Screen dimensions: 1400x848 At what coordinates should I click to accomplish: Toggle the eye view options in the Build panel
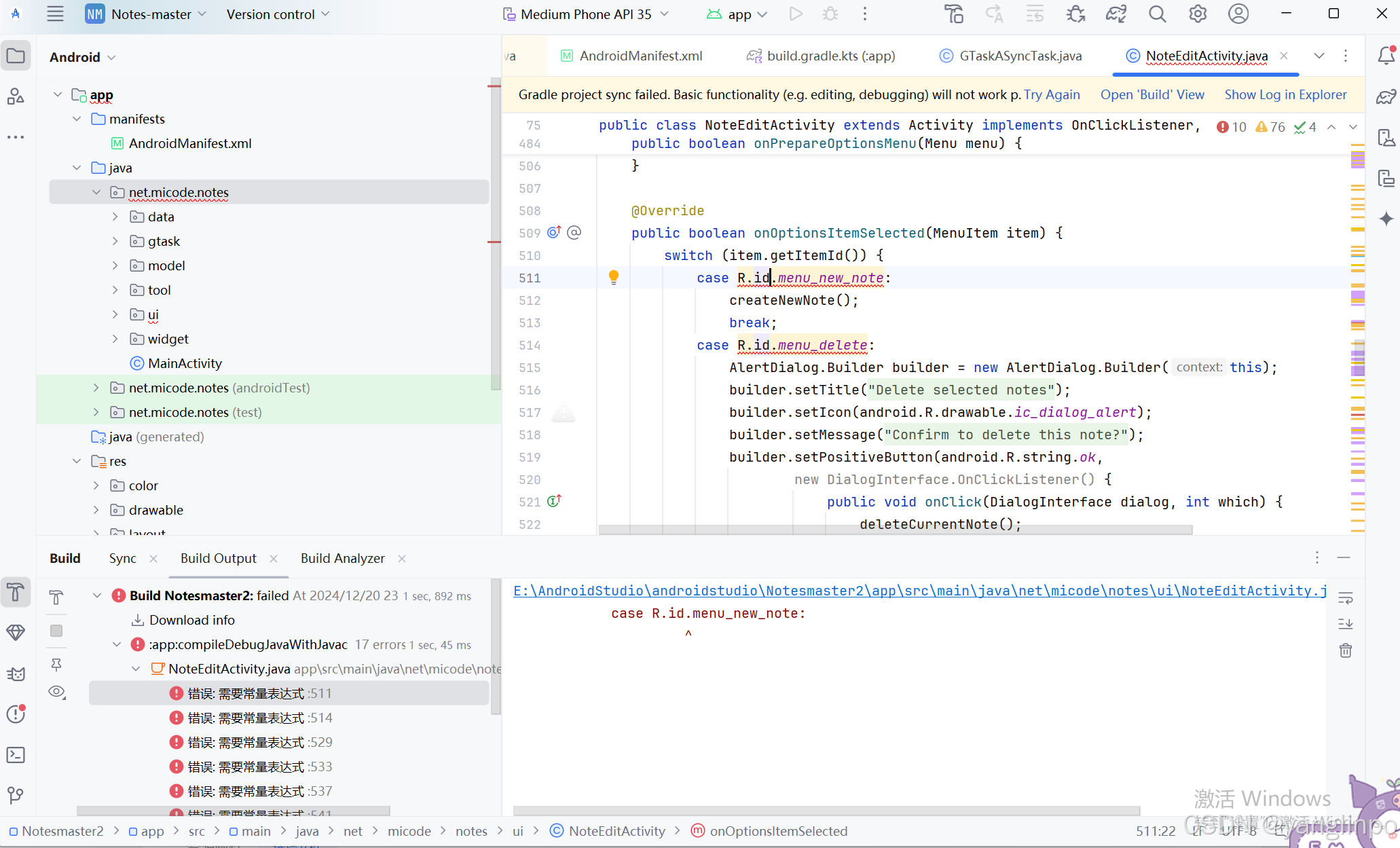tap(57, 692)
